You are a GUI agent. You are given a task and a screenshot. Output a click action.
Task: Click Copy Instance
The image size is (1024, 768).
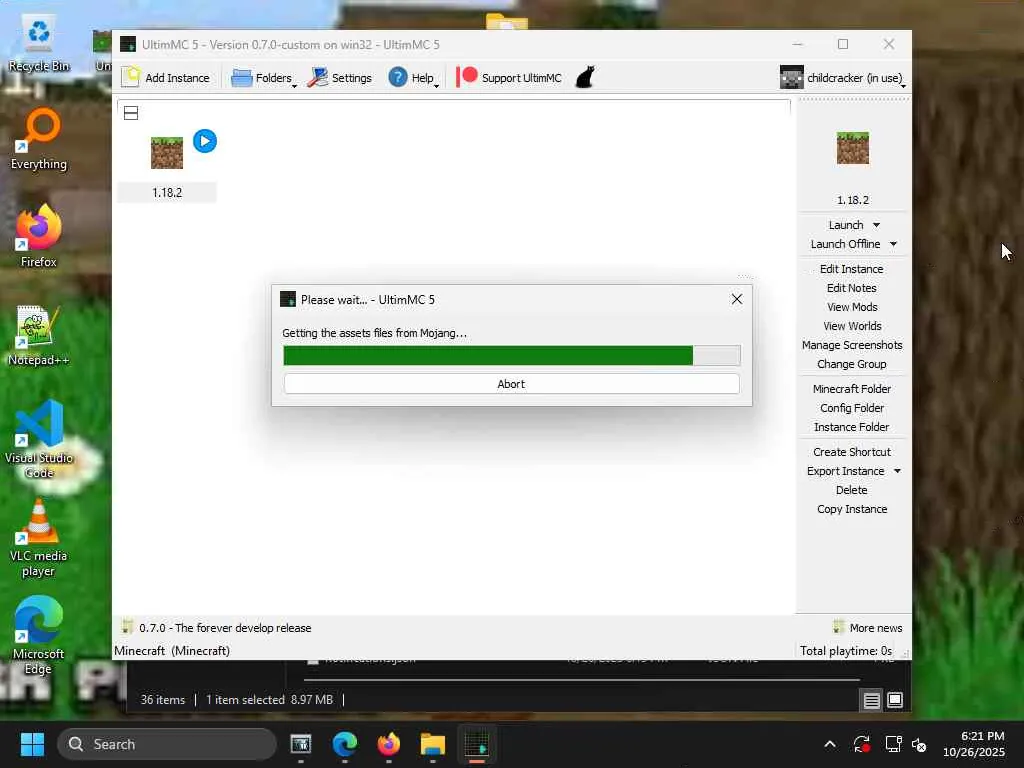point(852,509)
